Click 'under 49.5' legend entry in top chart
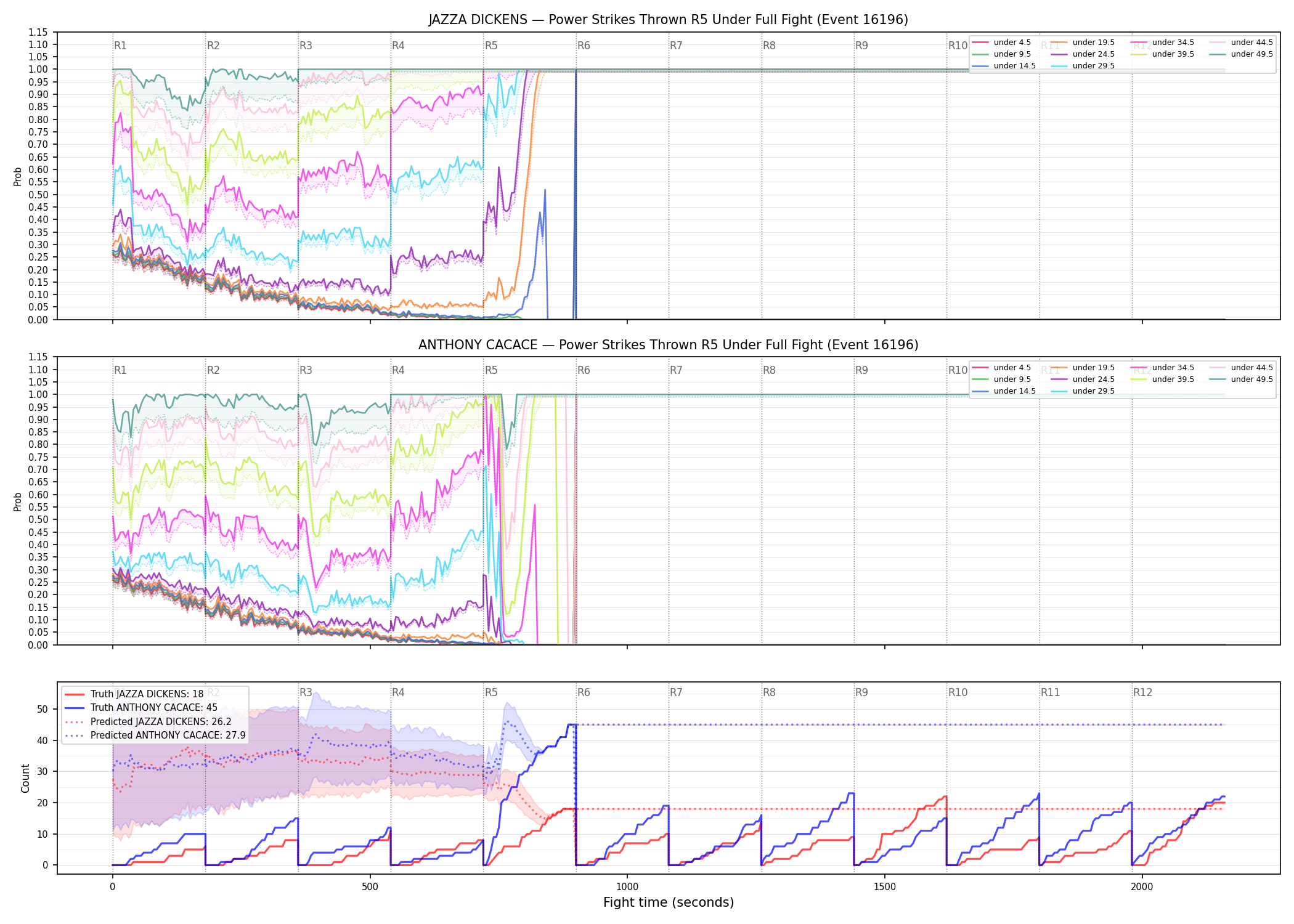The width and height of the screenshot is (1294, 924). click(1241, 54)
